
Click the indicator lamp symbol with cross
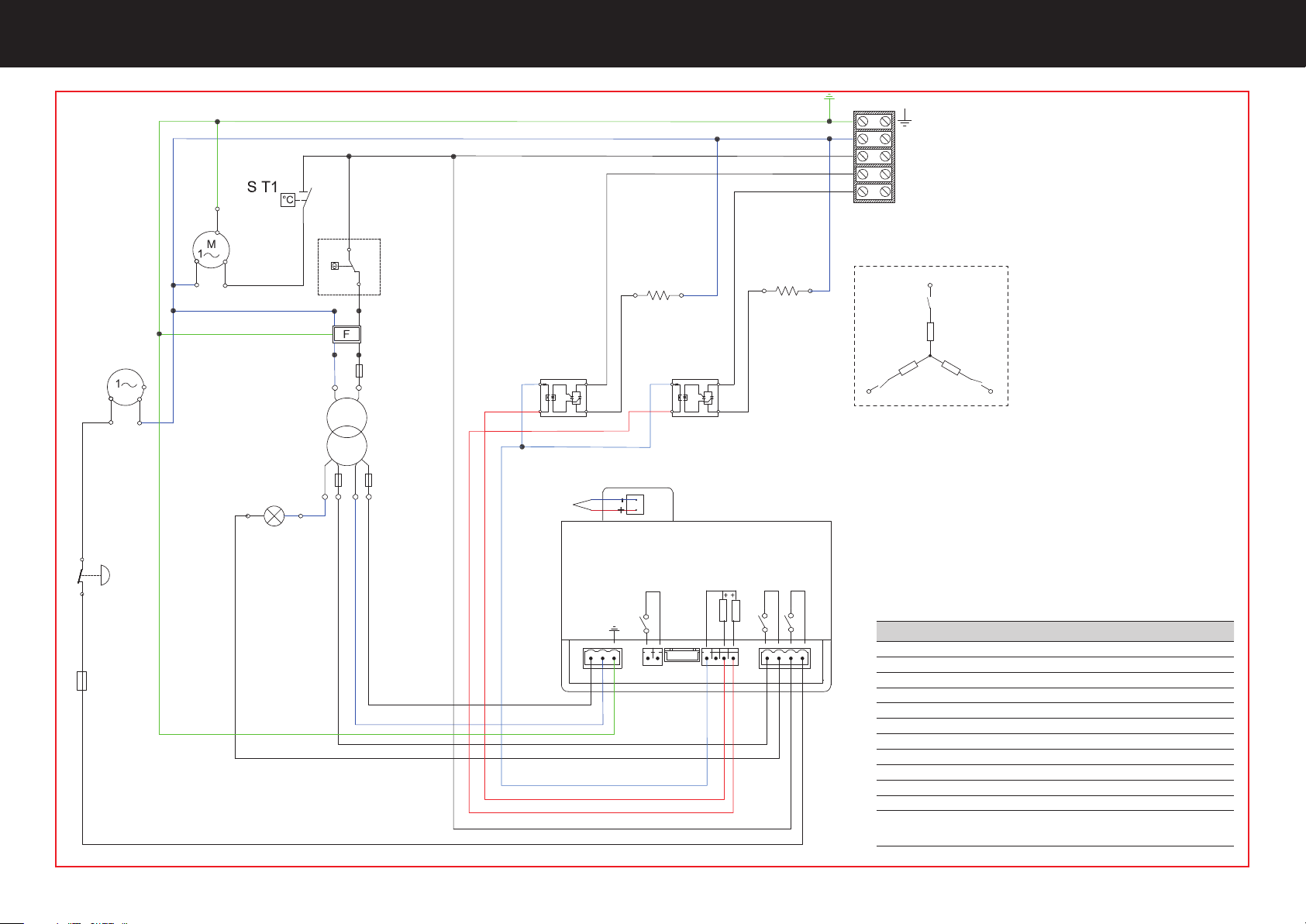tap(274, 515)
